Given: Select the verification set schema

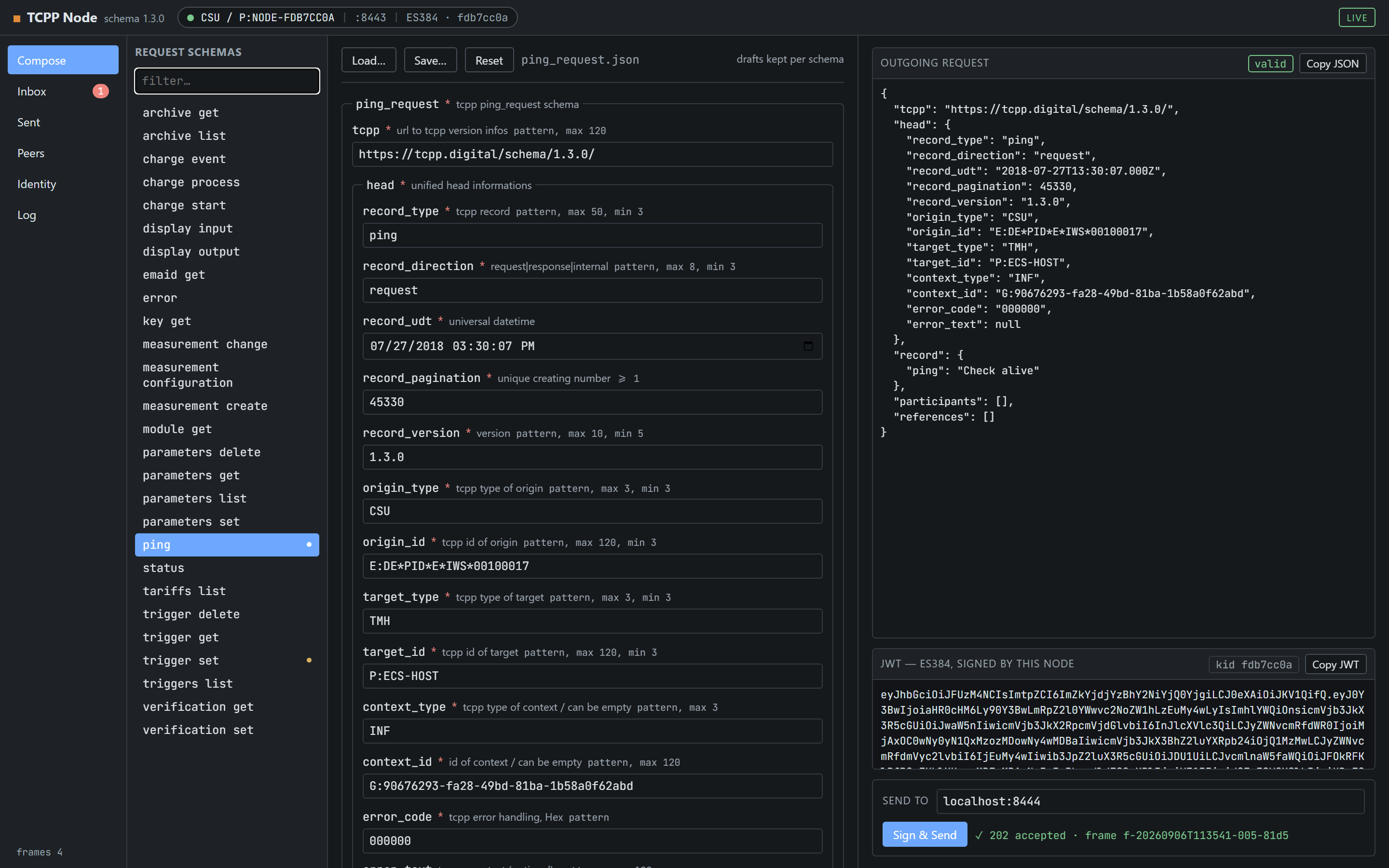Looking at the screenshot, I should point(227,730).
